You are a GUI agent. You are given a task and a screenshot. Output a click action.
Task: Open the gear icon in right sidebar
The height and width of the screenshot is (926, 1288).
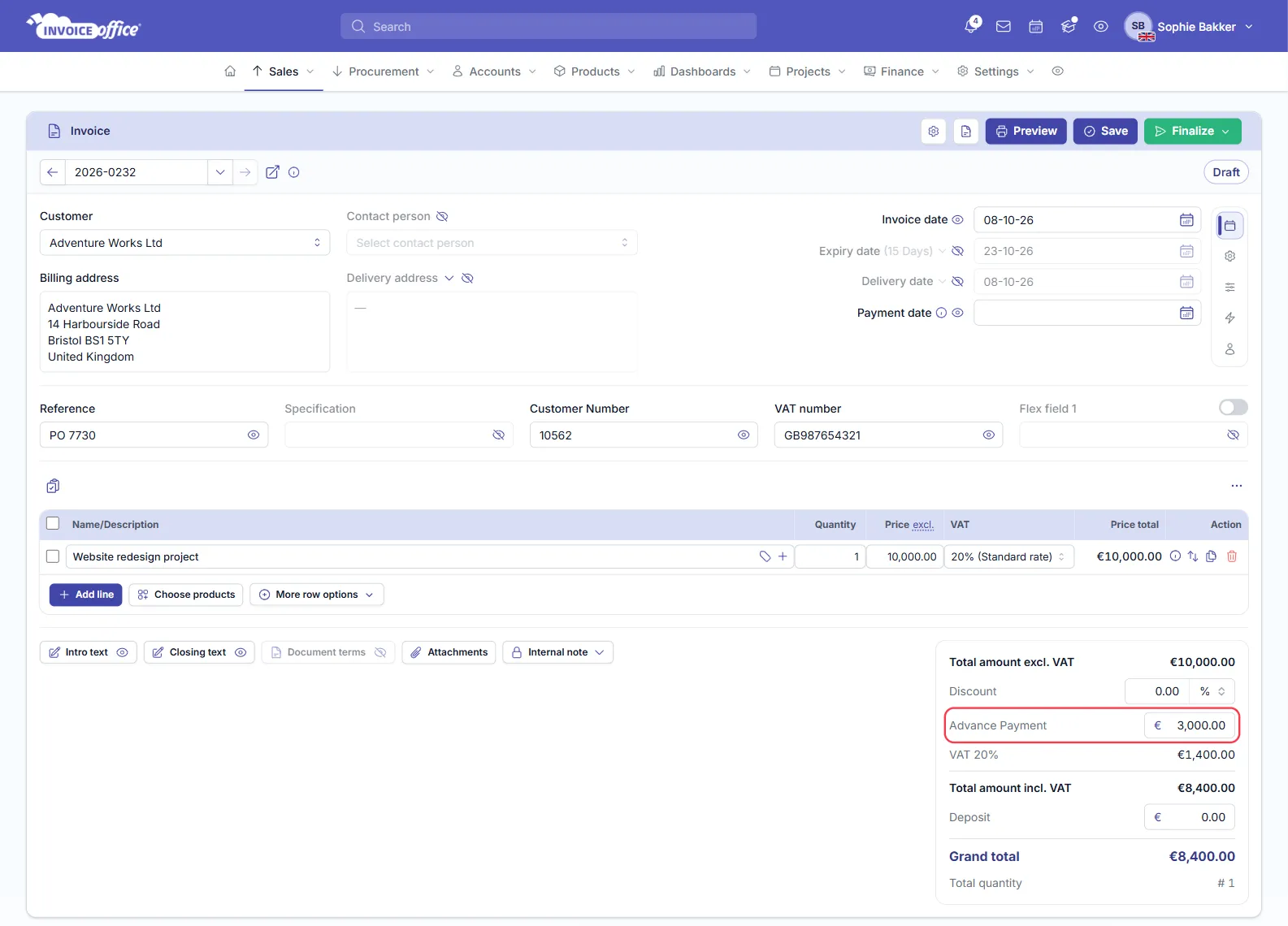coord(1230,257)
